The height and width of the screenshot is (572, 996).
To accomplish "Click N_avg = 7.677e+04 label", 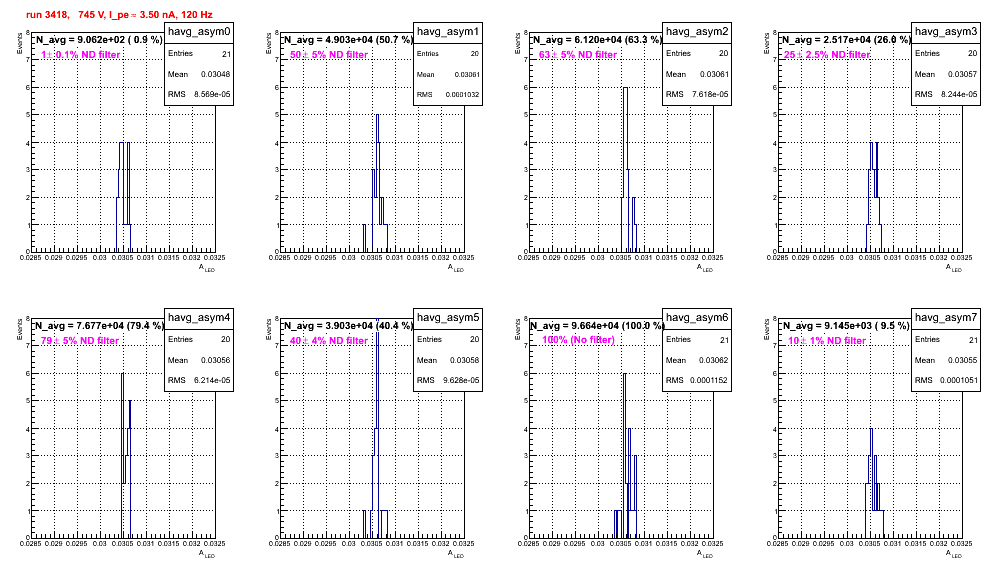I will coord(99,325).
